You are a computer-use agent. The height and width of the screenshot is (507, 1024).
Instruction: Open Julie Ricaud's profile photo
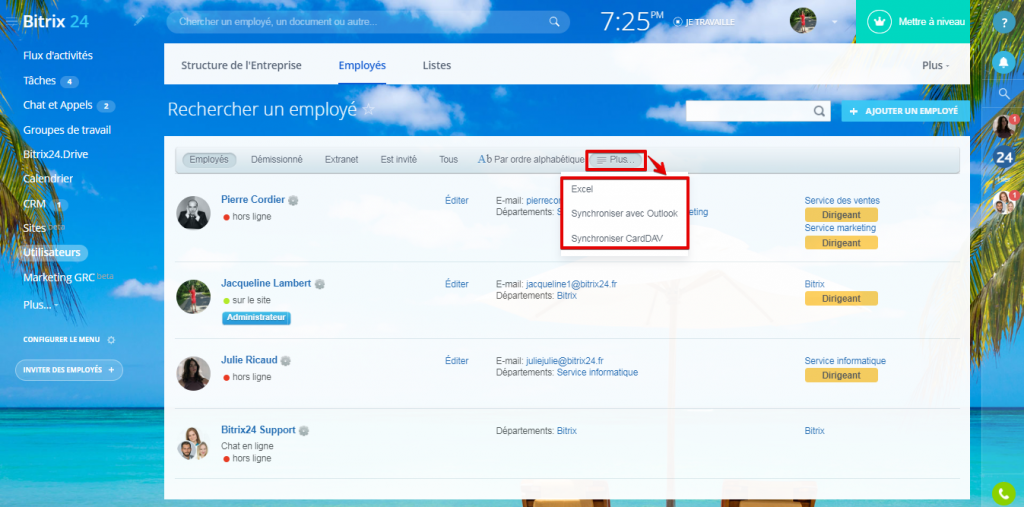[193, 373]
